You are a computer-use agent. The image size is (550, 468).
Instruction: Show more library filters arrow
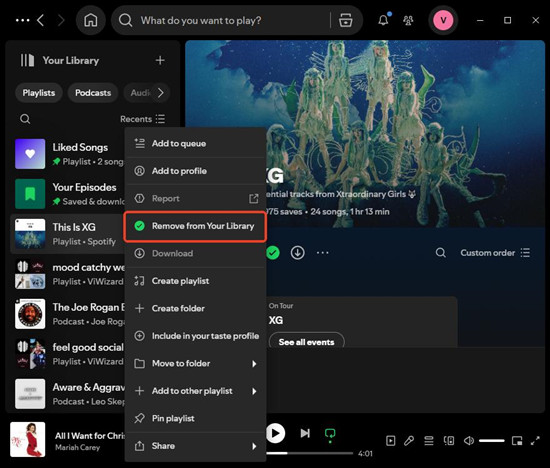tap(161, 93)
